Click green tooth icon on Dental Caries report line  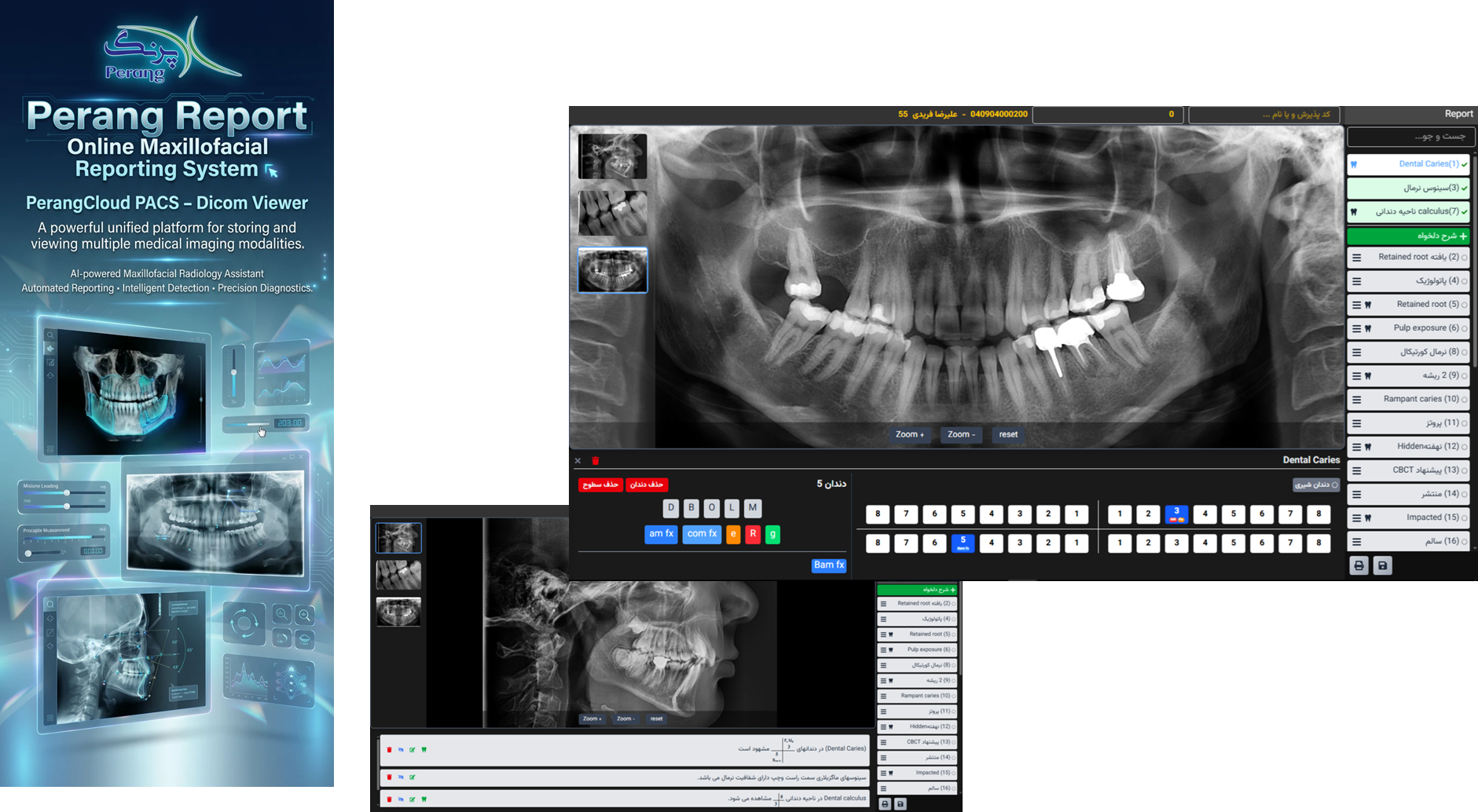click(424, 750)
